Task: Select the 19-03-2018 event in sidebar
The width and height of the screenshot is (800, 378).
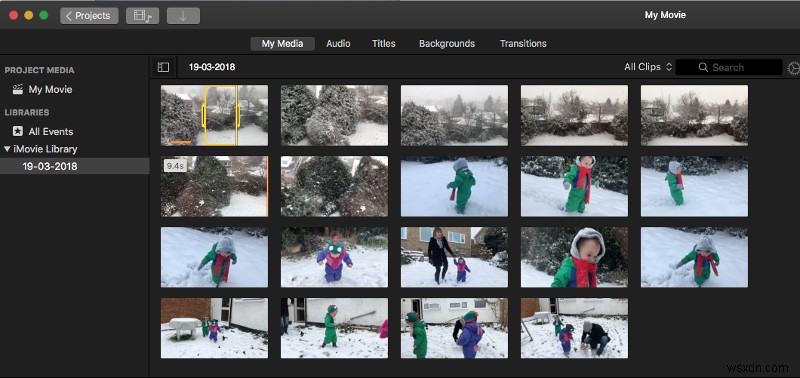Action: coord(74,166)
